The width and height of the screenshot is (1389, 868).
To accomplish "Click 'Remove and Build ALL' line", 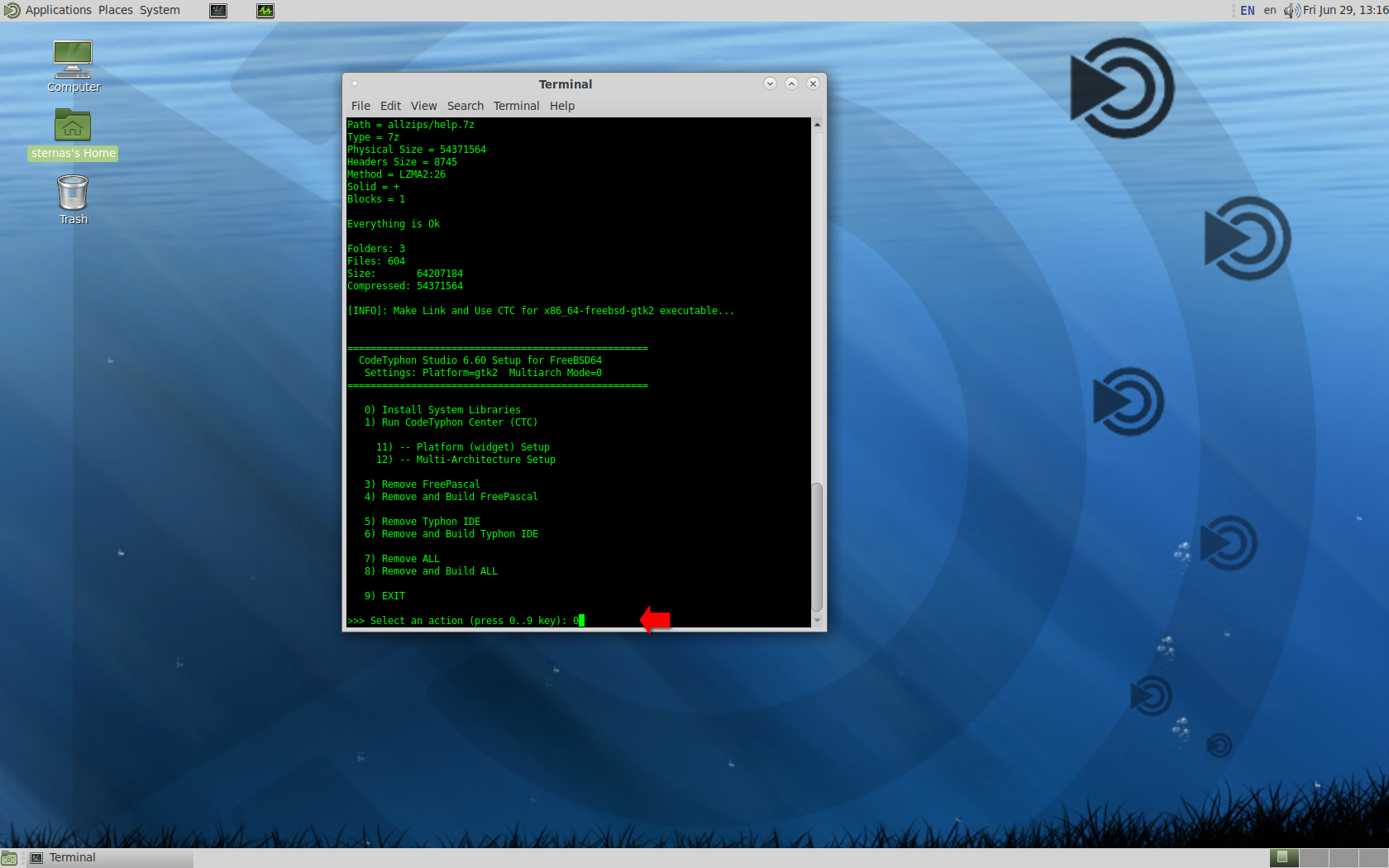I will pos(431,571).
